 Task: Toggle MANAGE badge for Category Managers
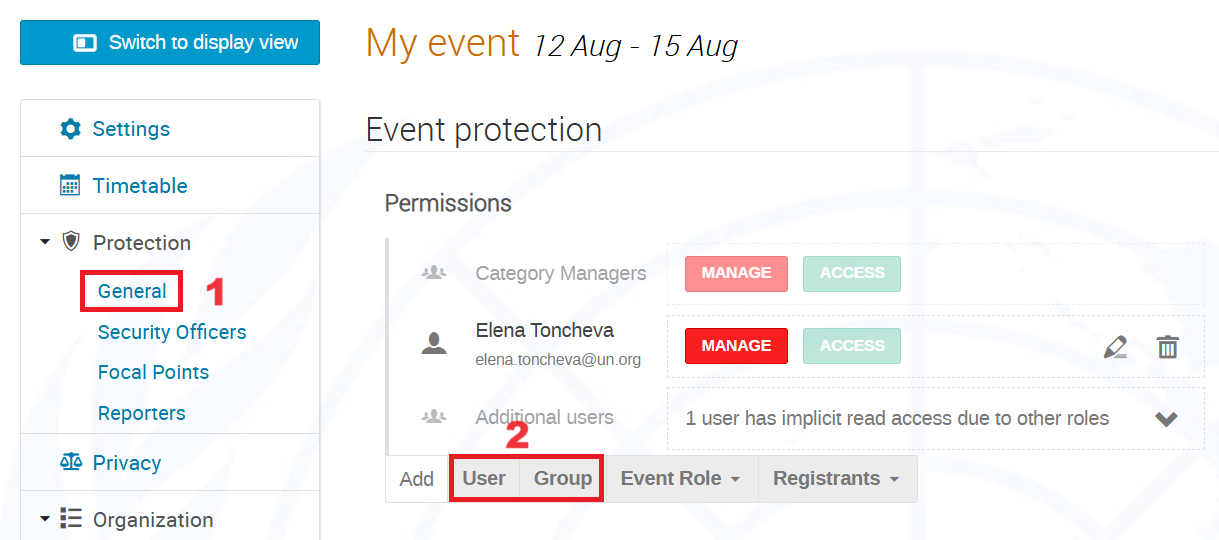coord(736,273)
